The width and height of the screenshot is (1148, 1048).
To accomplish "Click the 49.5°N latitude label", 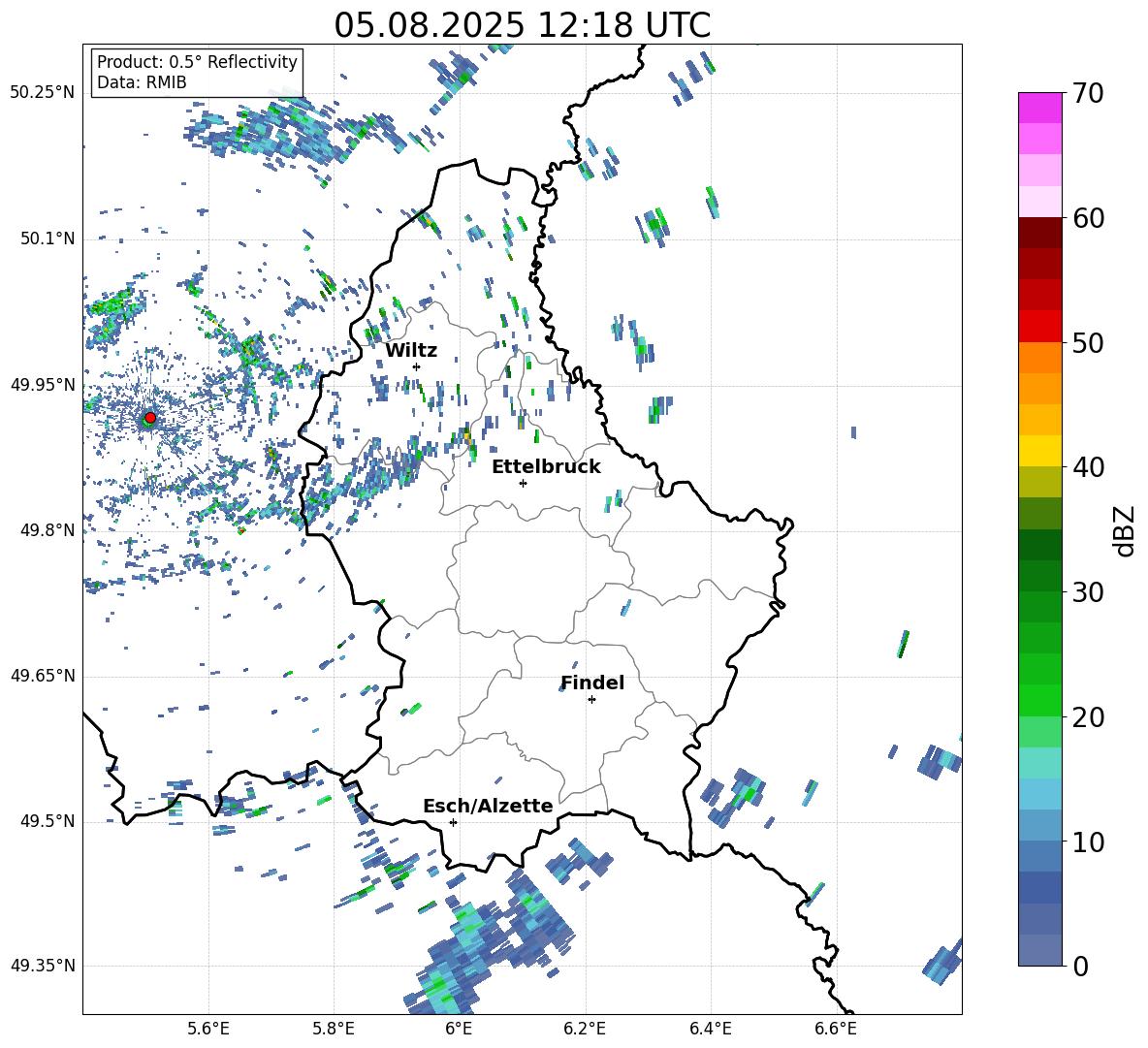I will click(x=48, y=821).
